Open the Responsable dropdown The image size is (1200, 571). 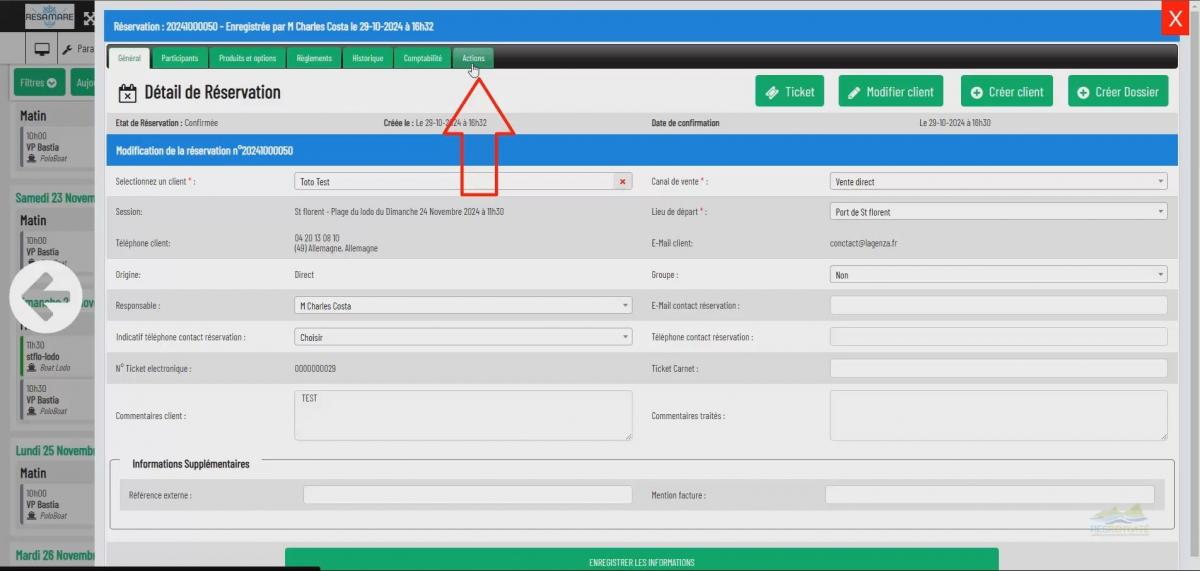(463, 305)
